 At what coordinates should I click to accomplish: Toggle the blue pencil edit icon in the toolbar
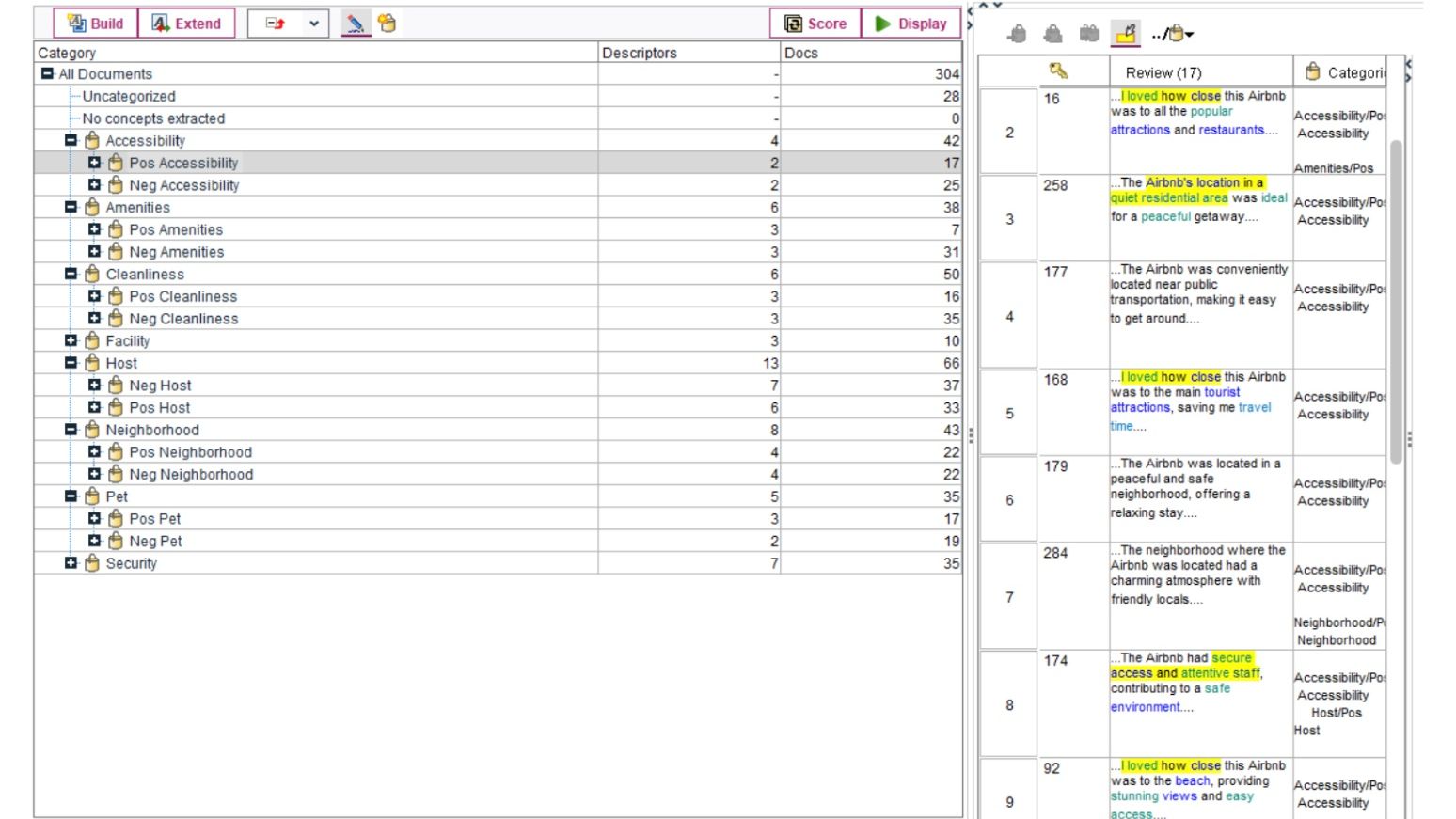click(x=356, y=24)
